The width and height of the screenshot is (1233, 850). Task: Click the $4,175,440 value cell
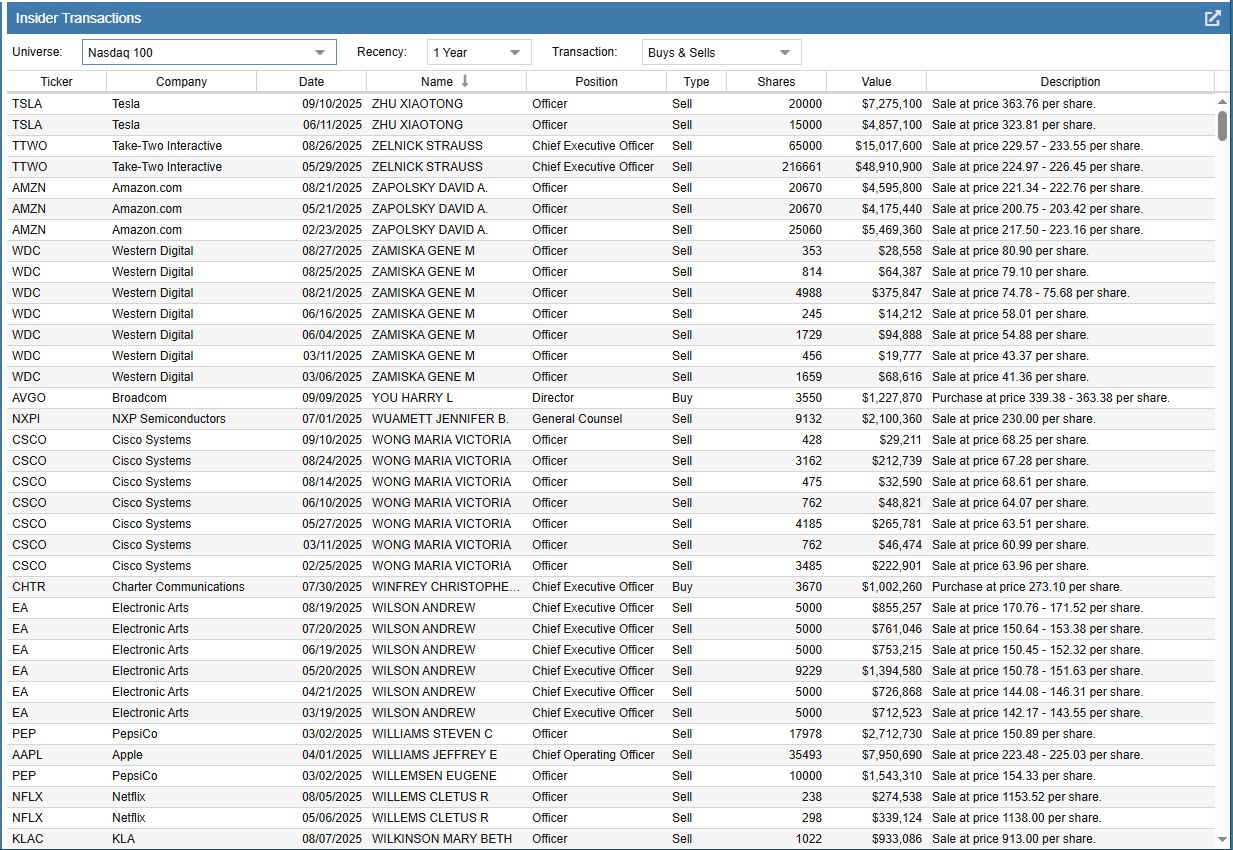coord(891,209)
